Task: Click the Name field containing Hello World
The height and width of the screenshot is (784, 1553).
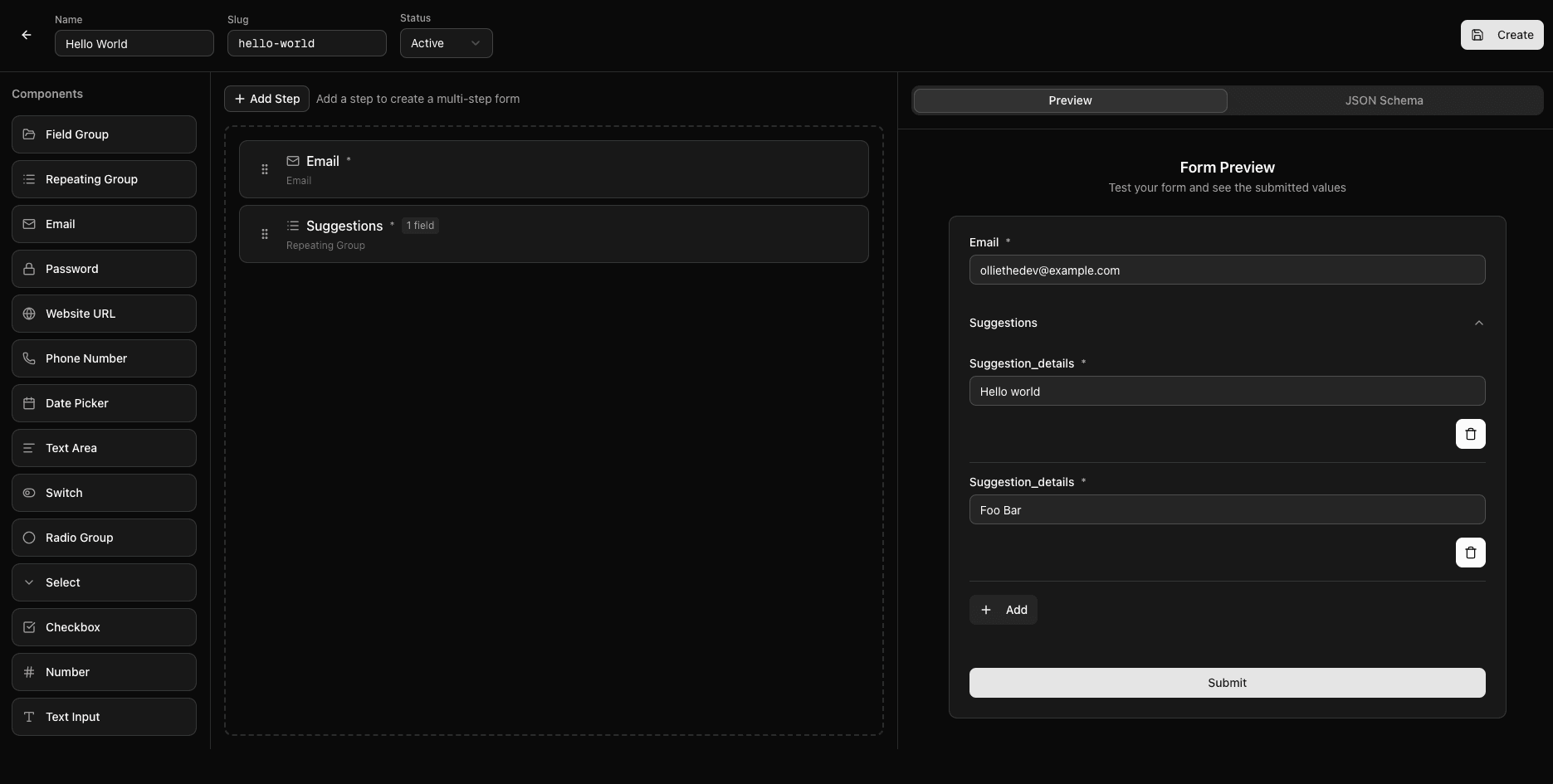Action: point(134,43)
